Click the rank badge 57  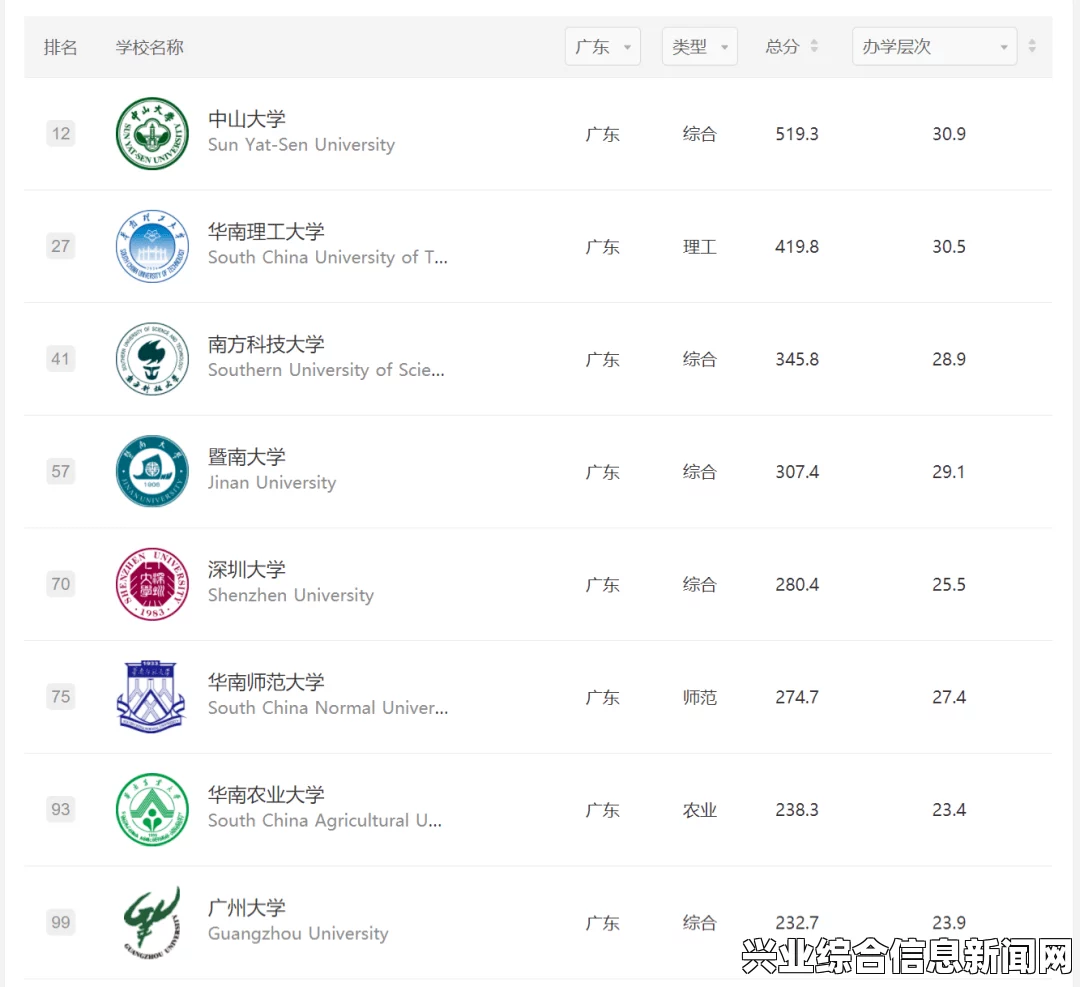pos(61,472)
